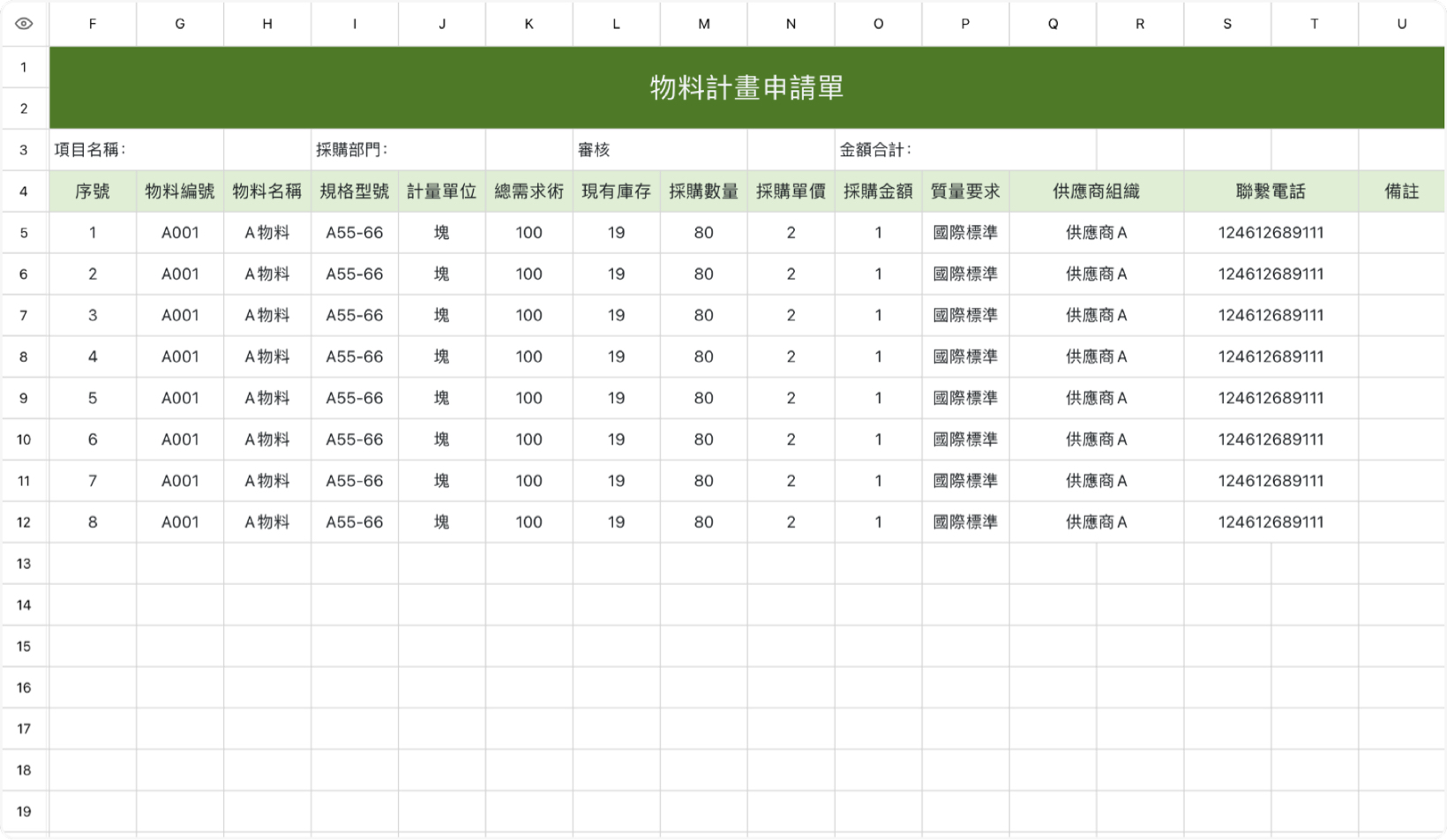Click purchase amount 1 in row 9
This screenshot has height=840, width=1447.
[x=879, y=399]
